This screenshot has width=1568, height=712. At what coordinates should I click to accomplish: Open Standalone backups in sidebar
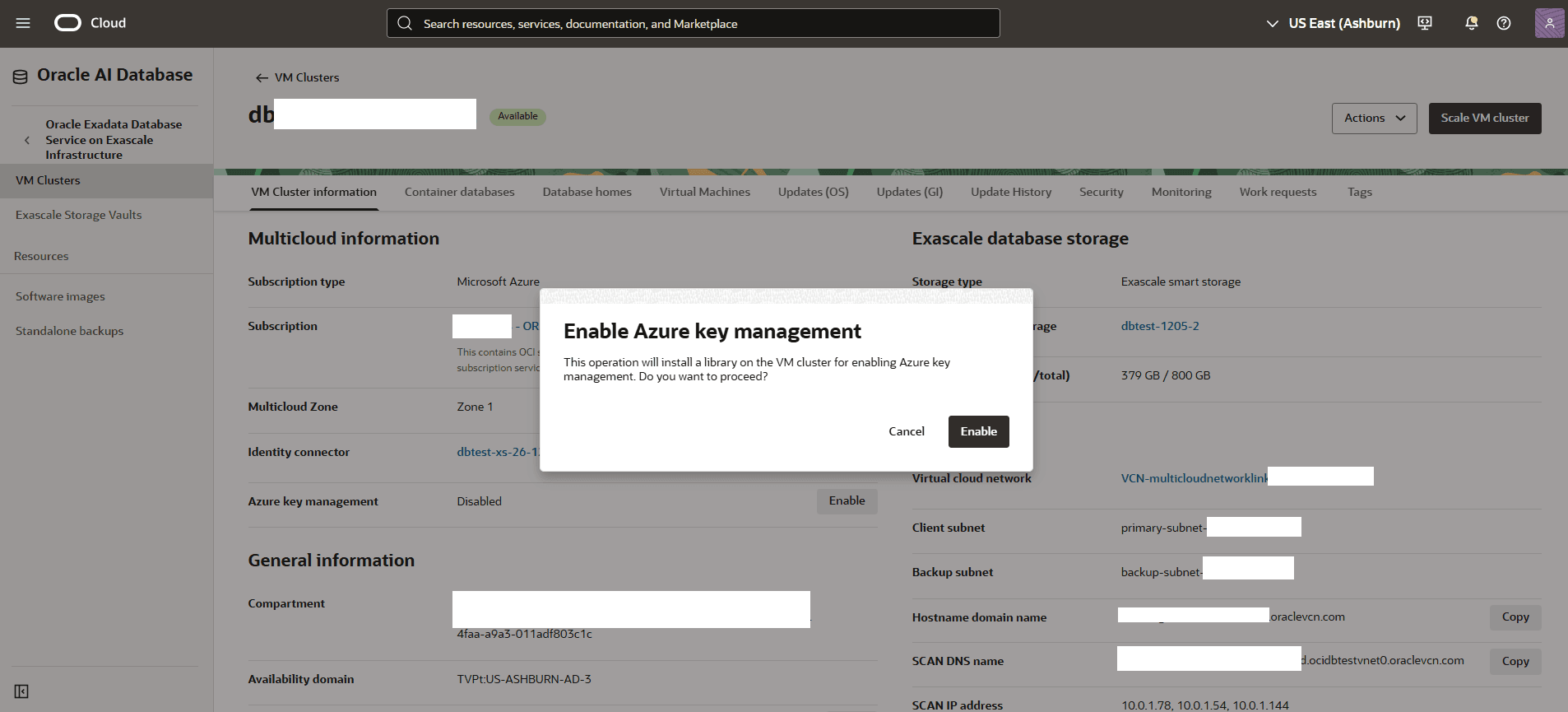click(x=69, y=331)
